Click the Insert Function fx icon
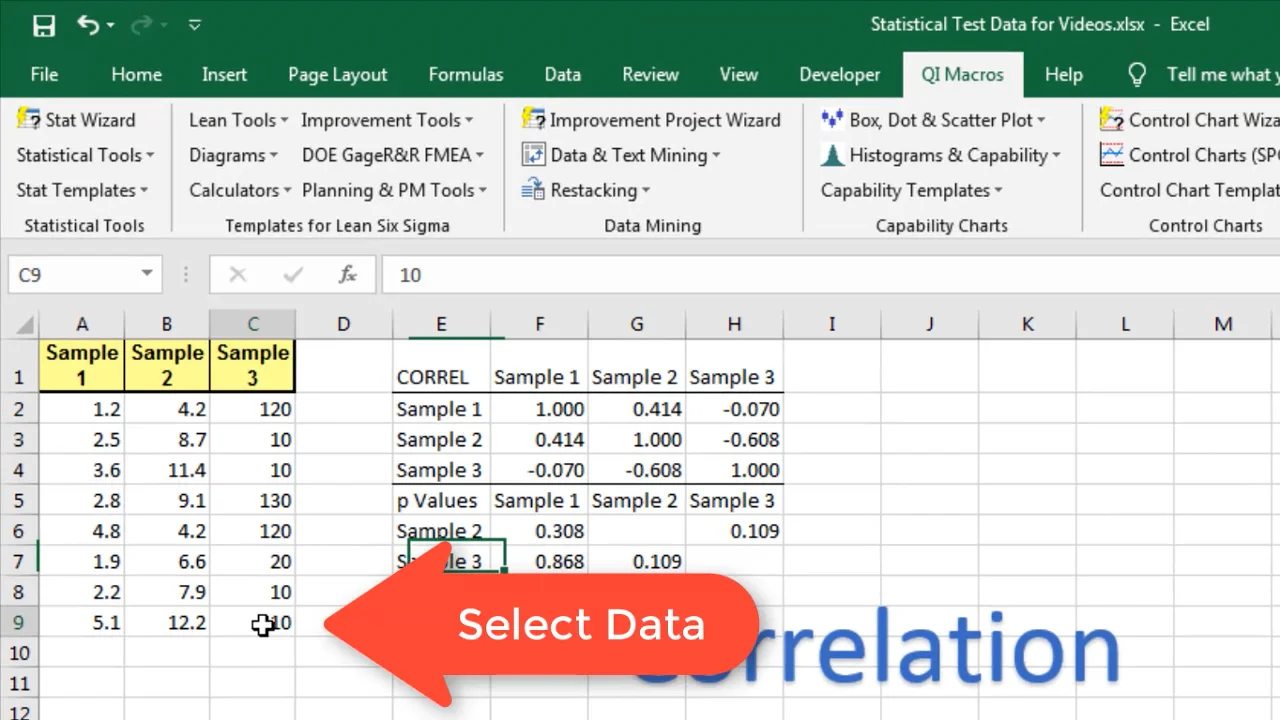 point(347,275)
